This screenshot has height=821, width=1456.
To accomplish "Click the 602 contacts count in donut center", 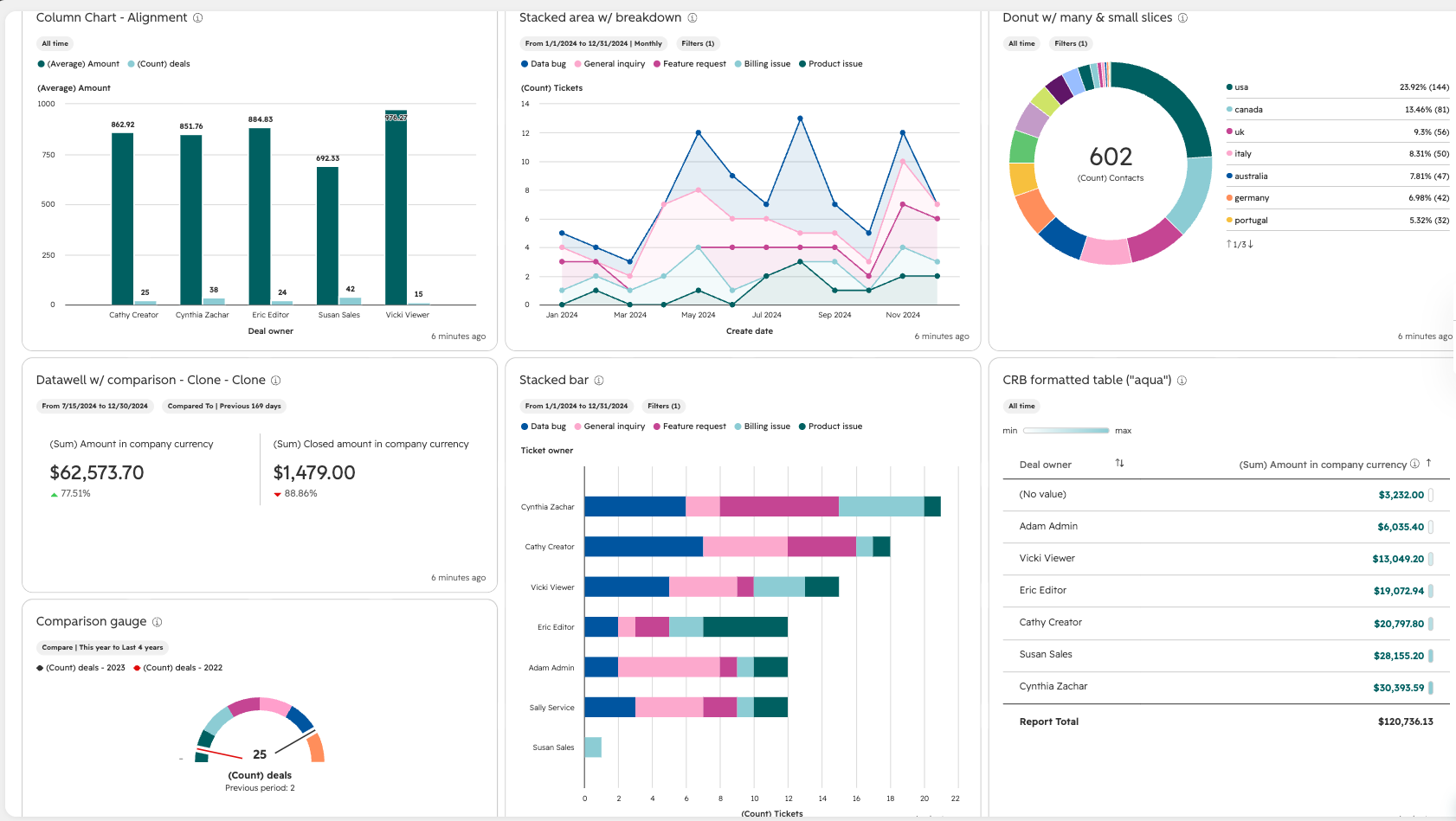I will tap(1111, 157).
